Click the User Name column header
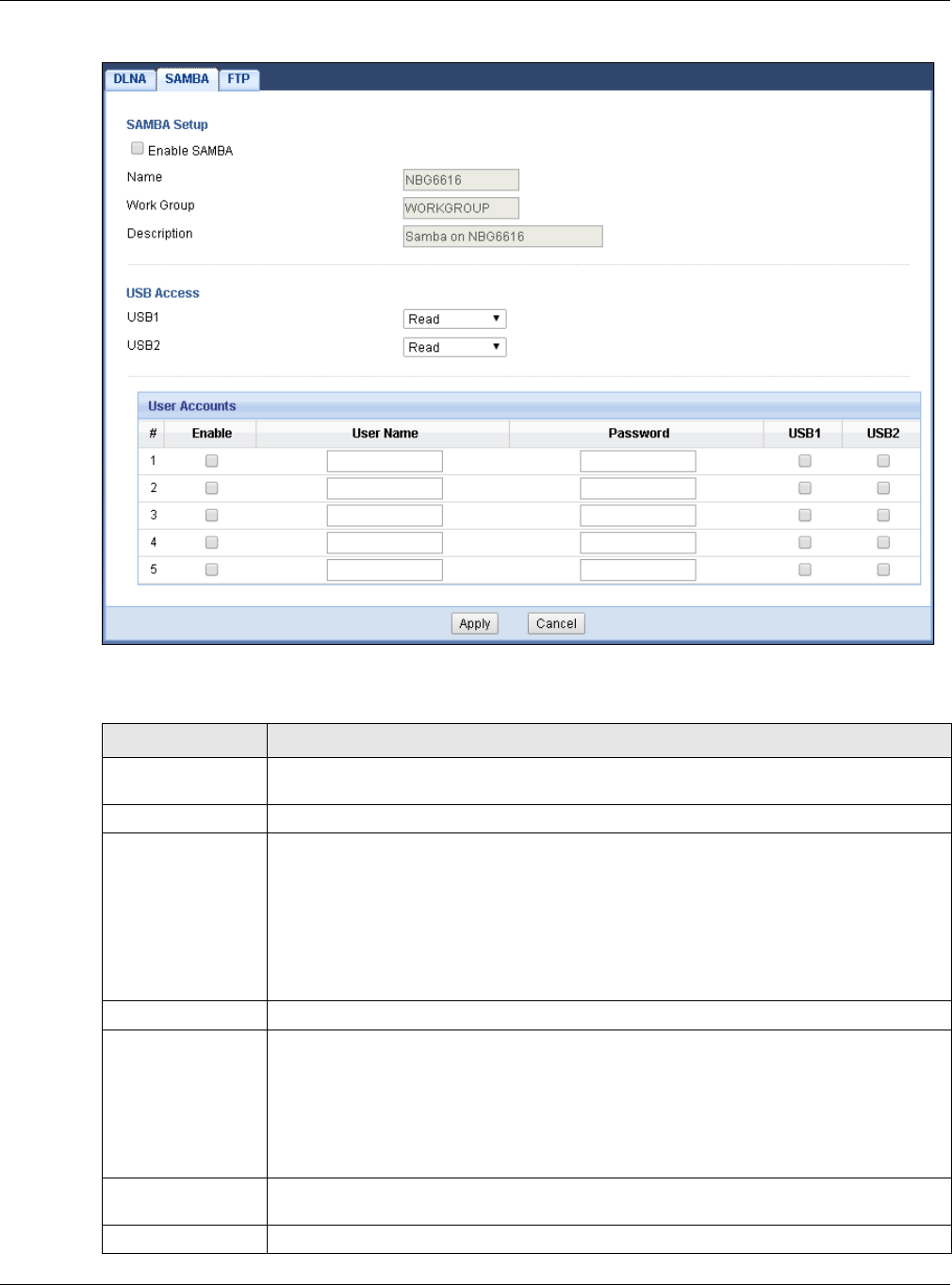The width and height of the screenshot is (952, 1285). click(385, 434)
